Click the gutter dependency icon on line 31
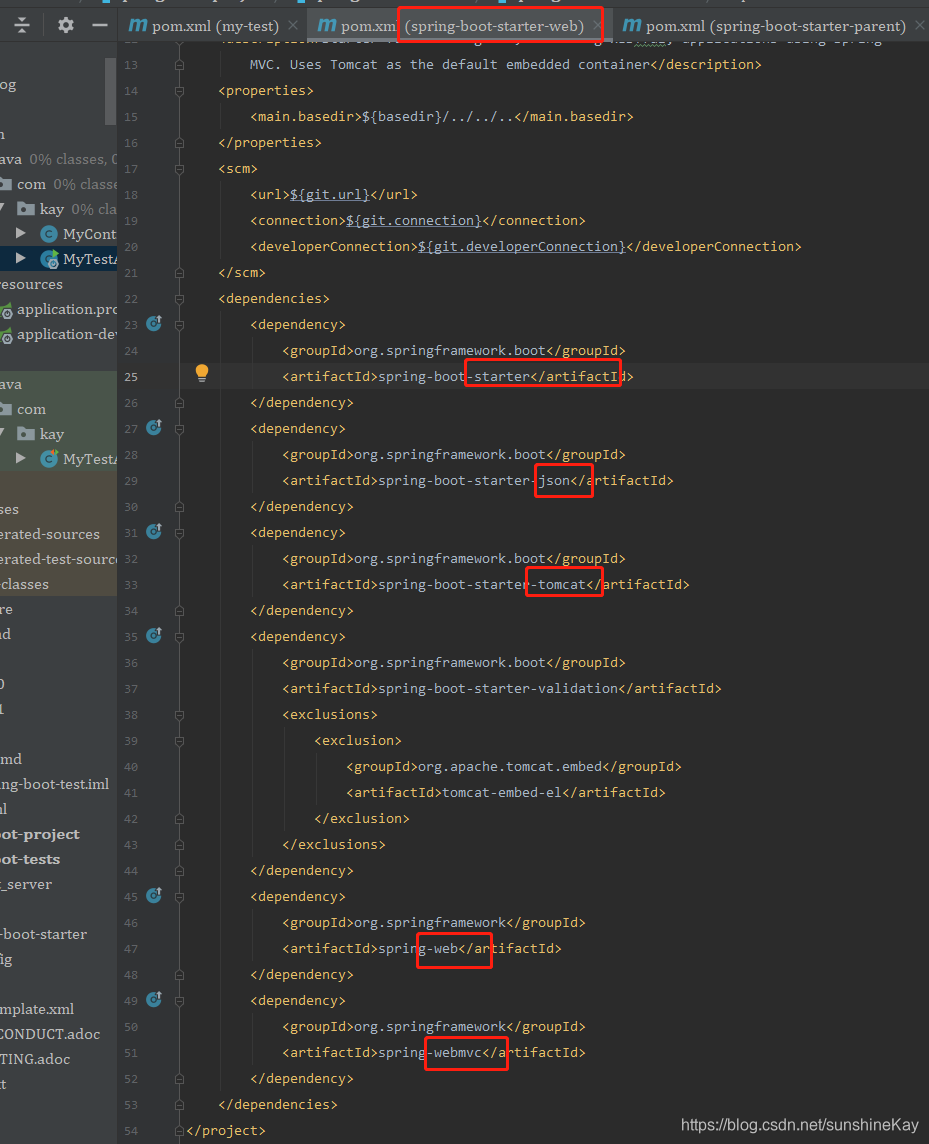 154,532
